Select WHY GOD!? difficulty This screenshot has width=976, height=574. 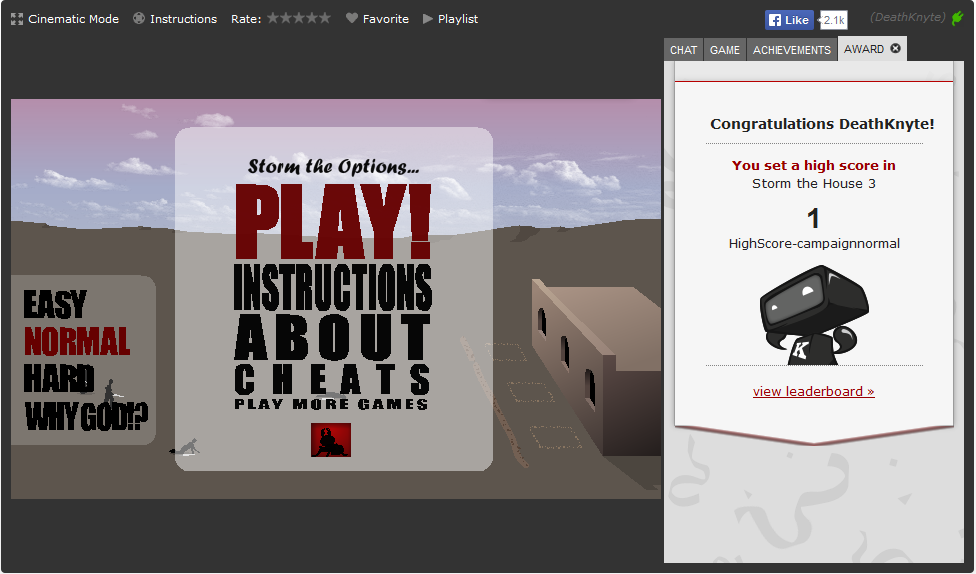(x=87, y=416)
